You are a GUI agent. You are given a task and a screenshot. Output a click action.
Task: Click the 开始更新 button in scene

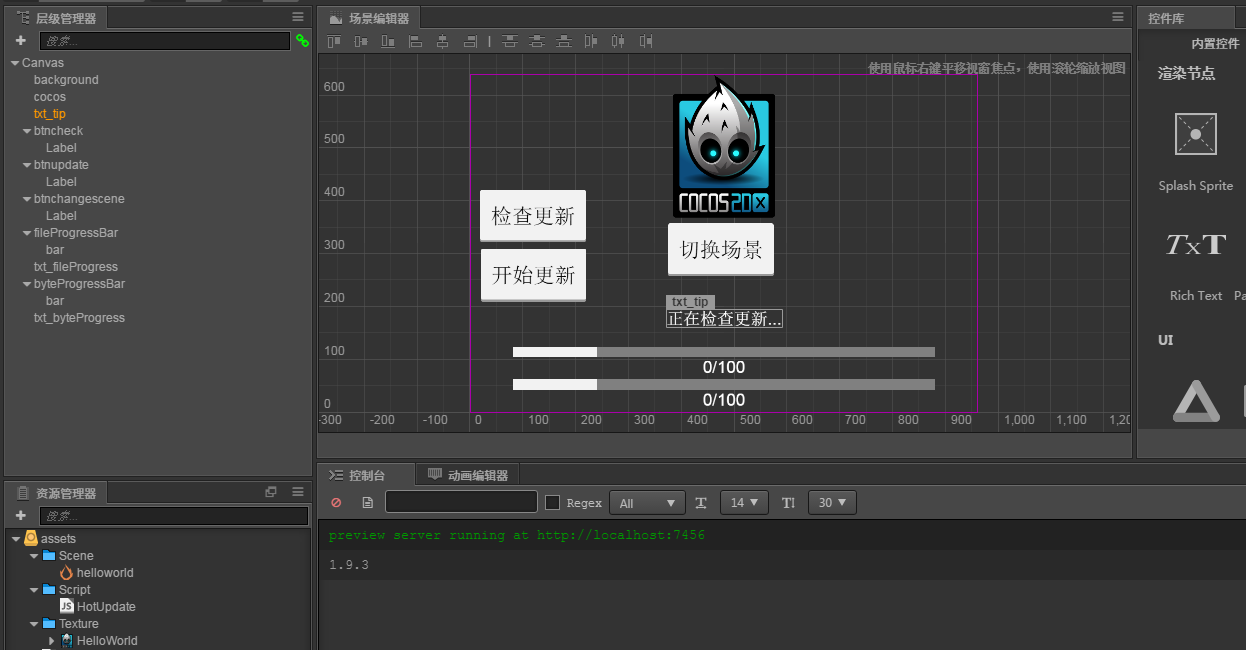pyautogui.click(x=533, y=275)
